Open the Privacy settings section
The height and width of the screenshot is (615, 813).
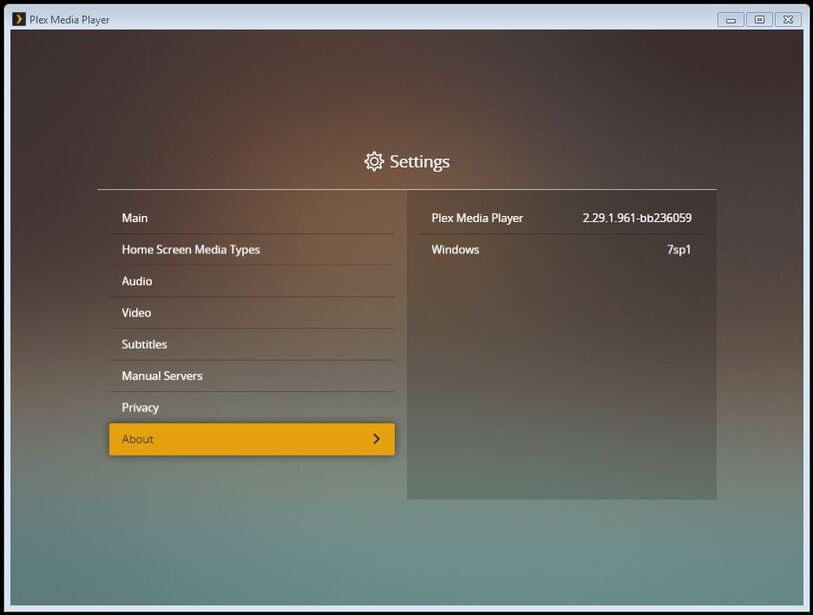[251, 408]
